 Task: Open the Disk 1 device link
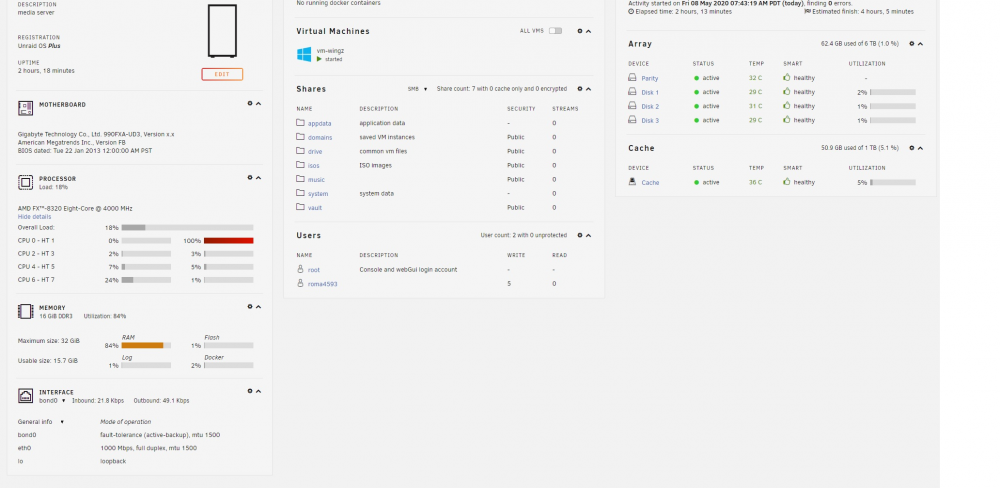[x=650, y=92]
